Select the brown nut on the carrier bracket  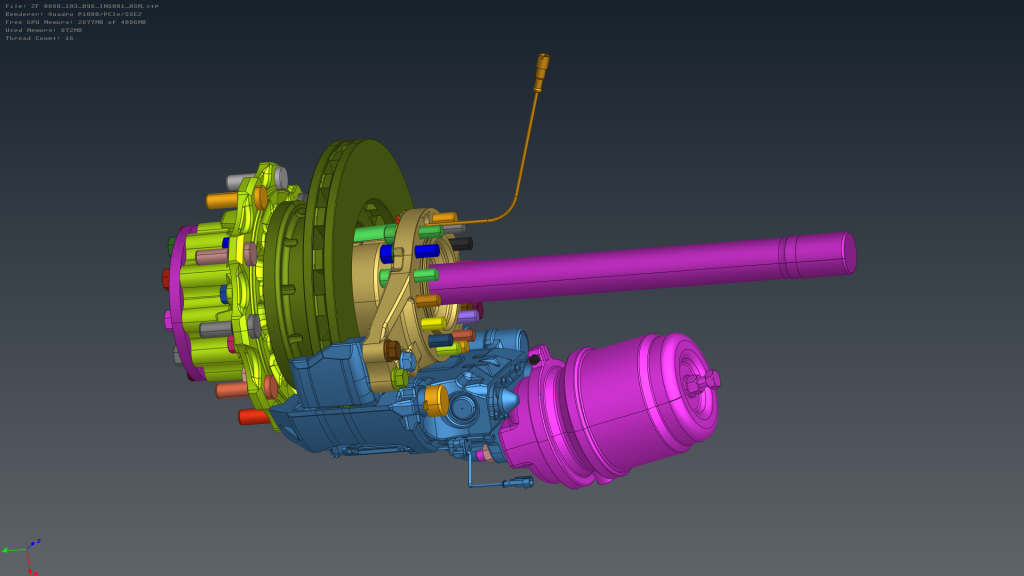point(391,351)
